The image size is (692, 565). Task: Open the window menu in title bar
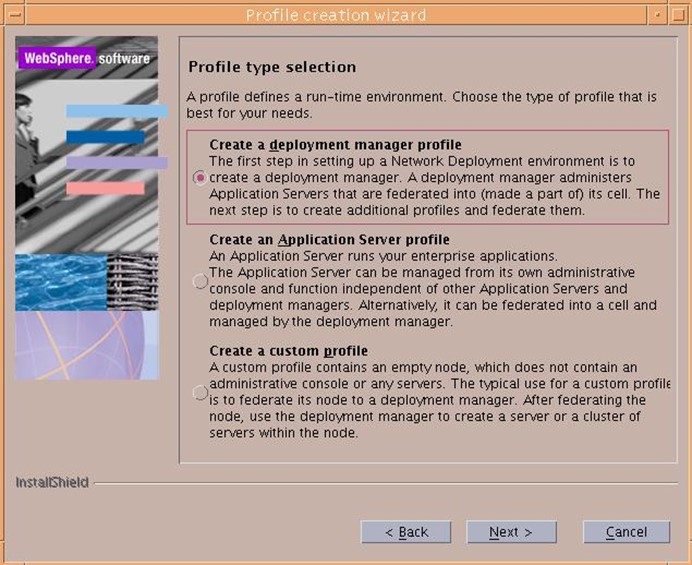pyautogui.click(x=14, y=15)
